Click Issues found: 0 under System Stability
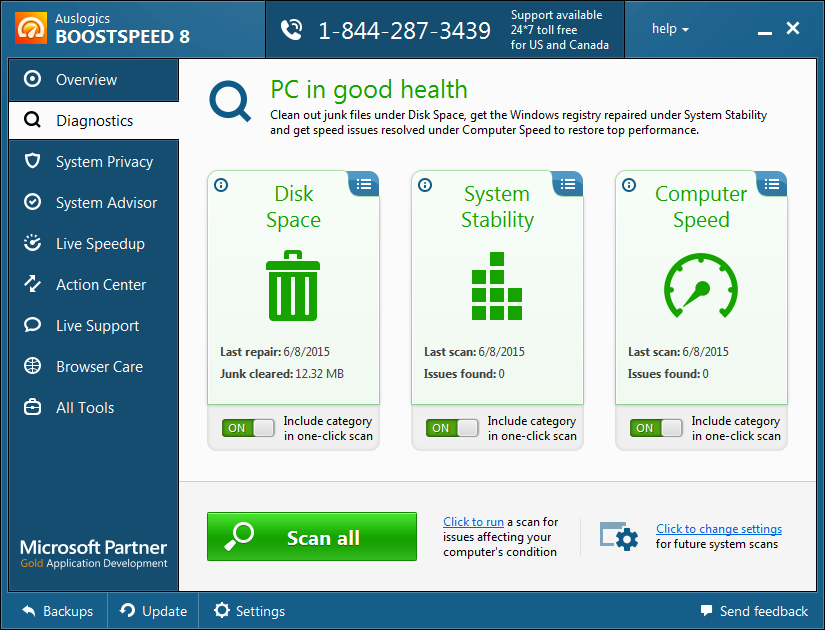This screenshot has width=825, height=630. [464, 374]
